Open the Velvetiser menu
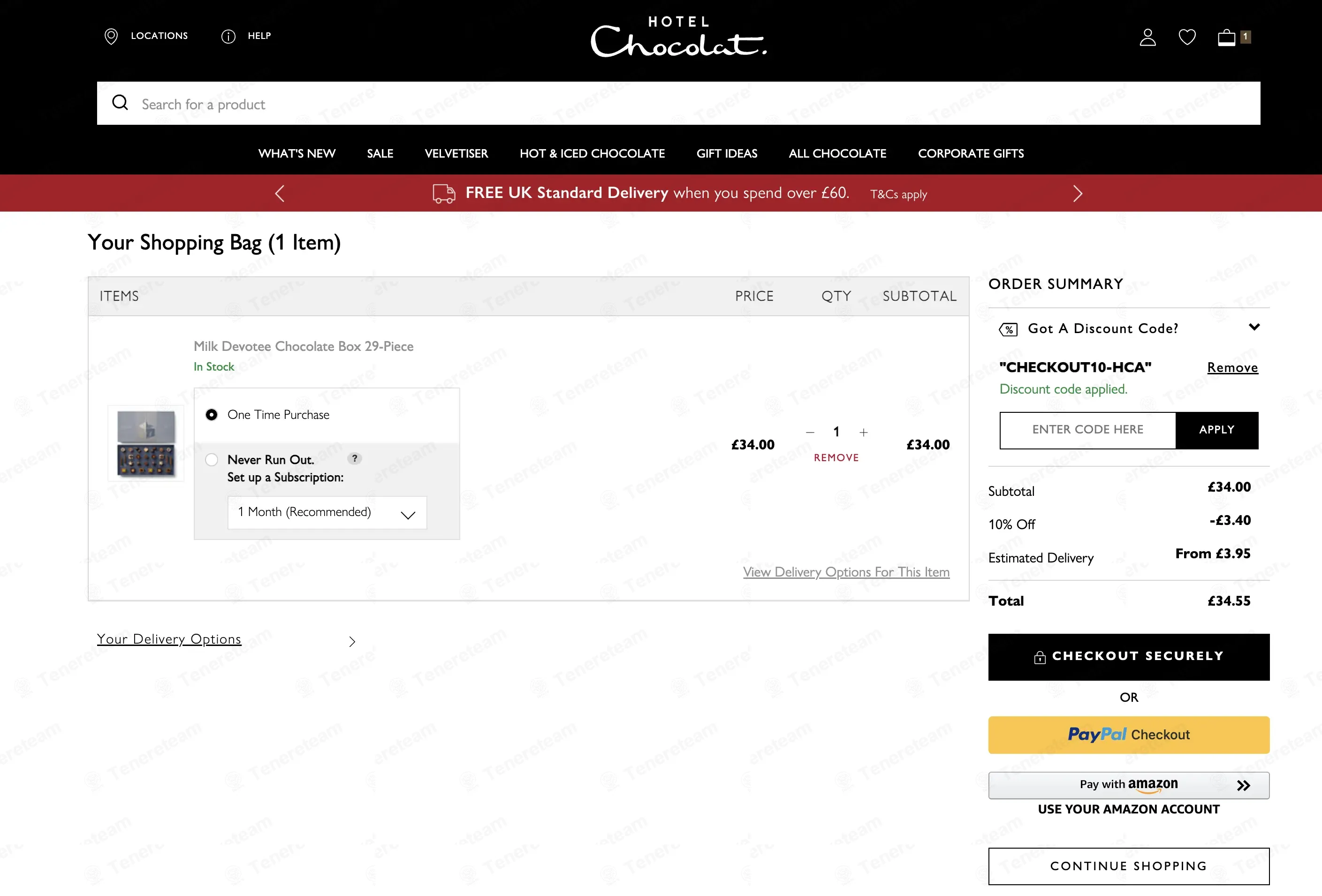Image resolution: width=1322 pixels, height=896 pixels. (x=456, y=153)
